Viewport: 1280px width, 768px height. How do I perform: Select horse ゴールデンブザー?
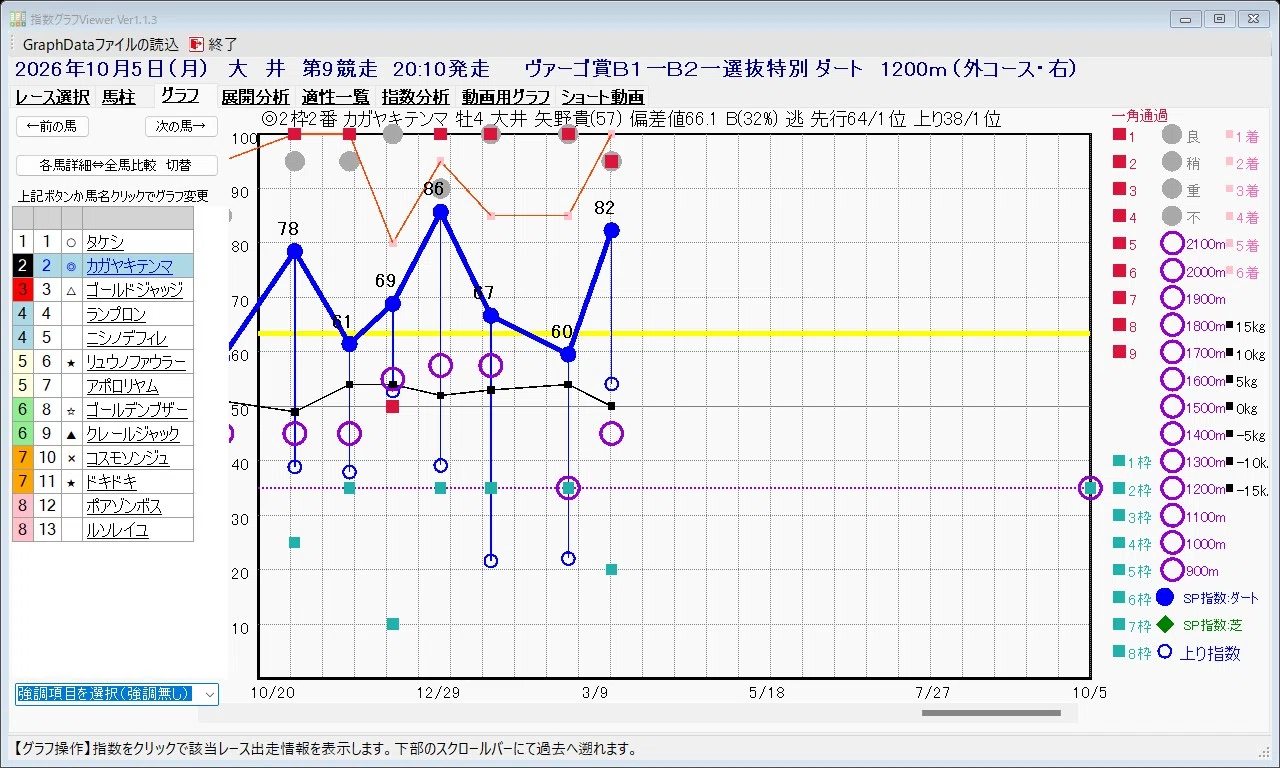click(x=137, y=410)
